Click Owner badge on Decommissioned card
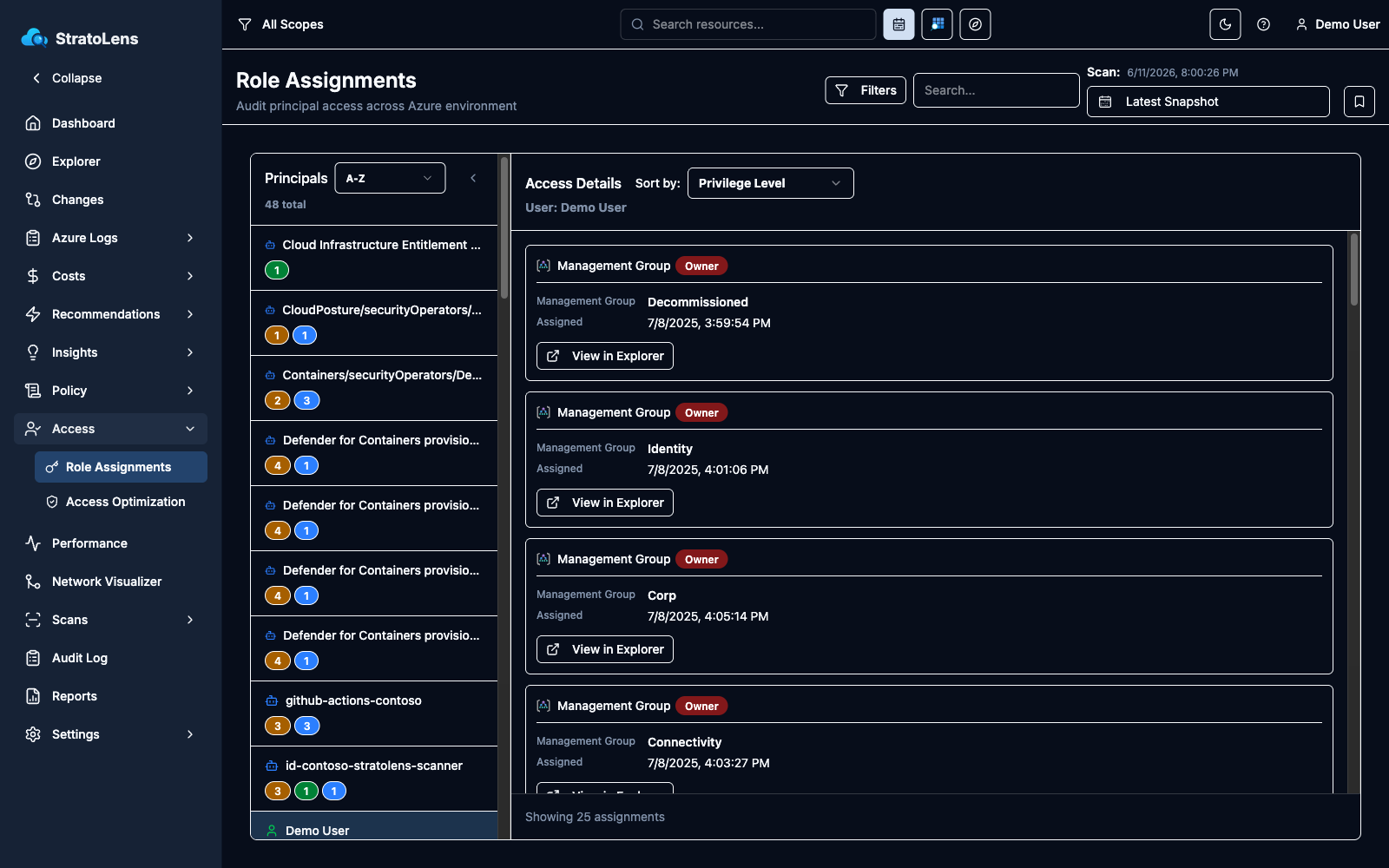 pos(701,266)
